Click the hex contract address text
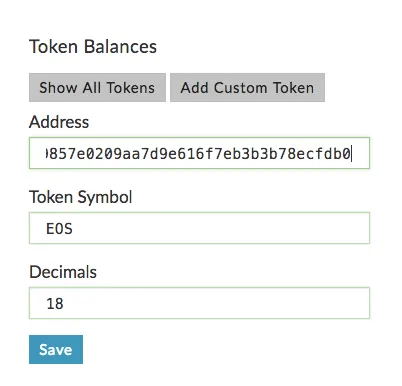This screenshot has height=386, width=402. point(198,154)
